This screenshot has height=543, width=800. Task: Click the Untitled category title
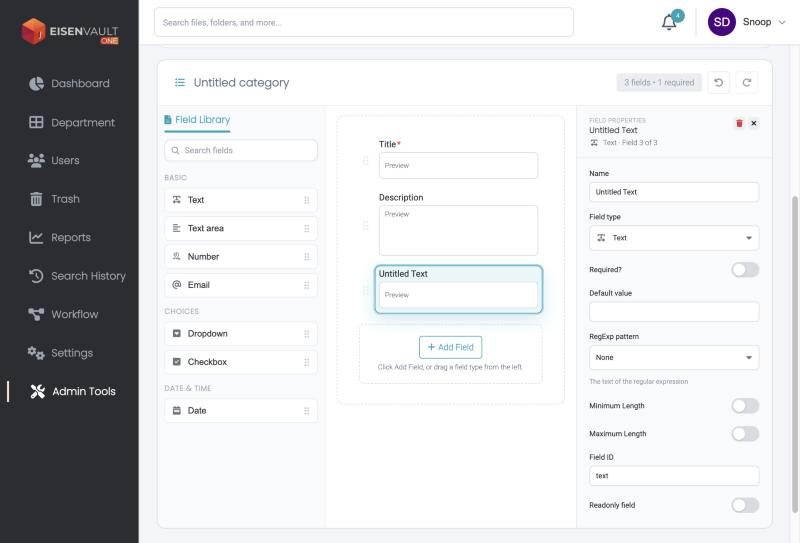click(241, 83)
